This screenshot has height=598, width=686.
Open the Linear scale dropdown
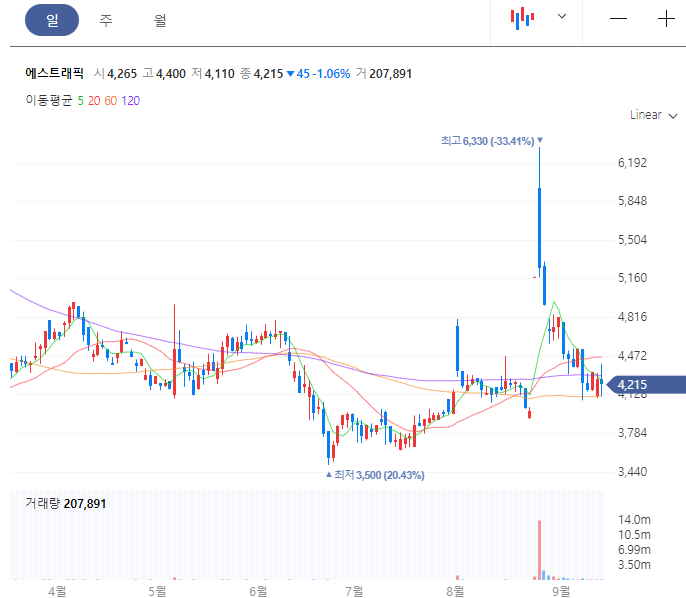(x=654, y=115)
